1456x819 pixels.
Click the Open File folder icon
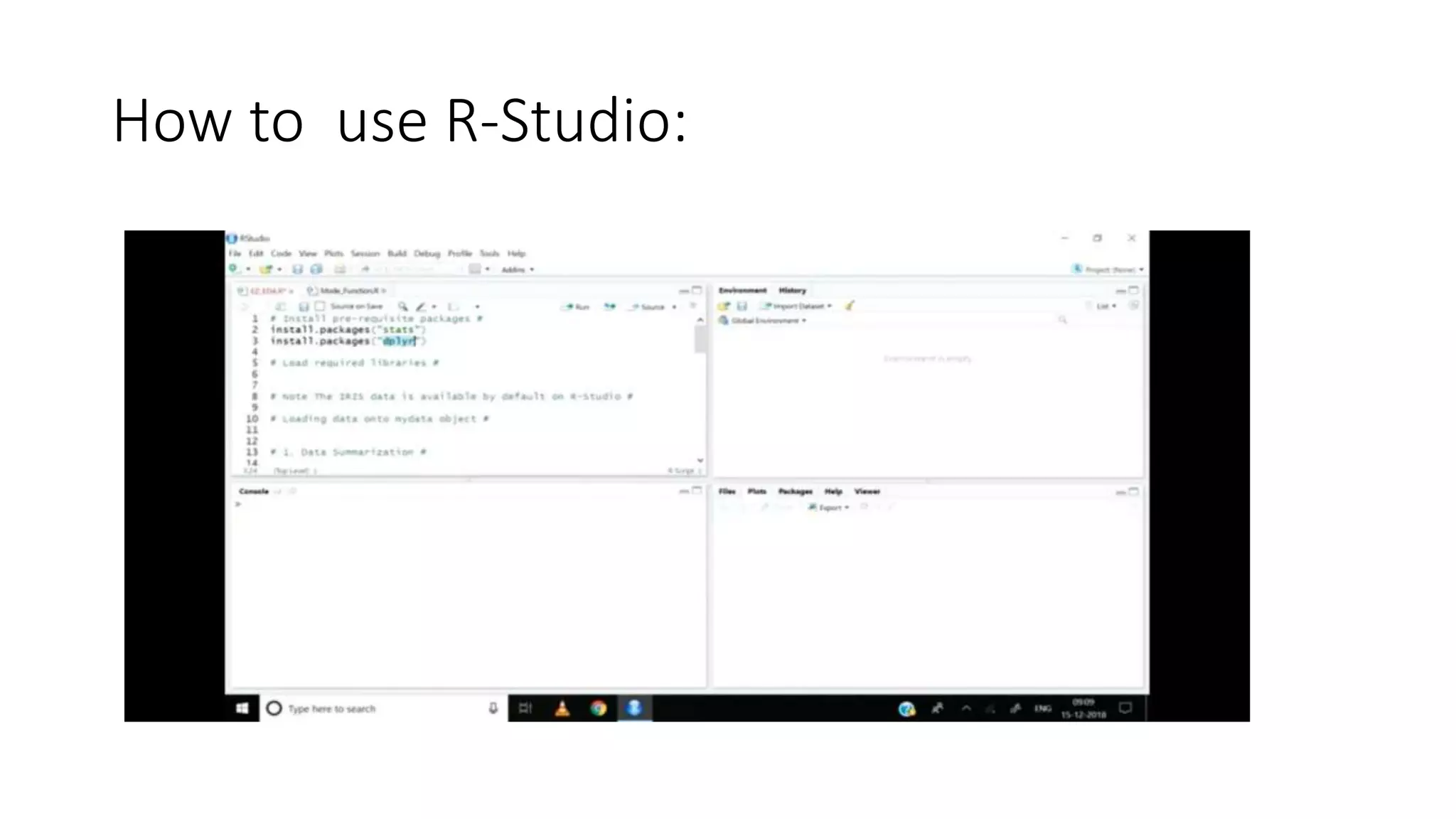(x=266, y=269)
